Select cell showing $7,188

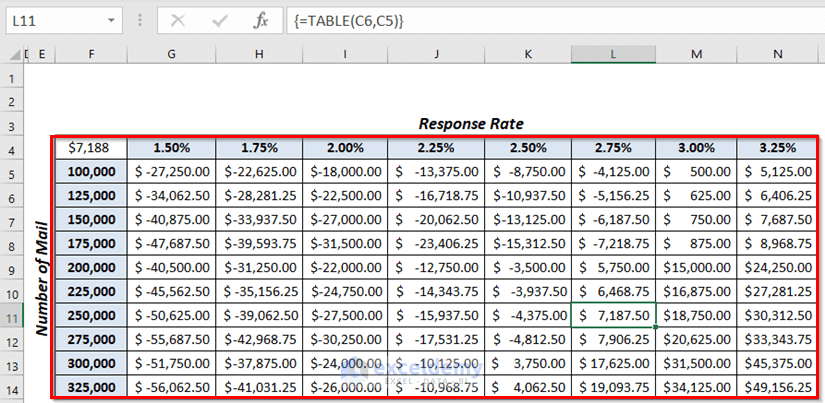[89, 148]
